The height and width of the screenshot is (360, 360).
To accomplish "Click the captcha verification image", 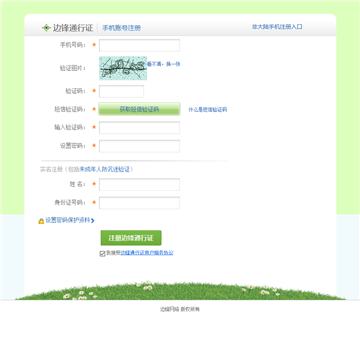I will 123,68.
